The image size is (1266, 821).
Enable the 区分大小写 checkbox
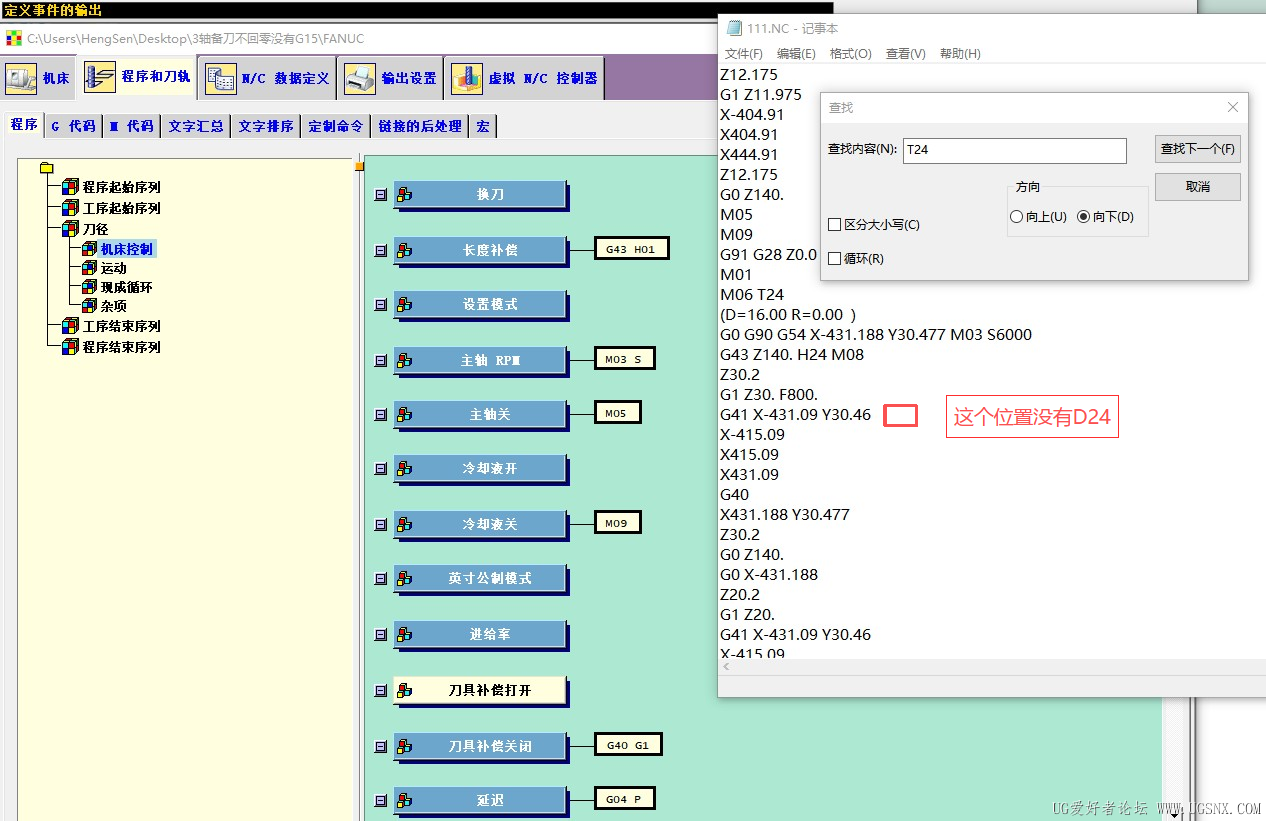tap(835, 225)
